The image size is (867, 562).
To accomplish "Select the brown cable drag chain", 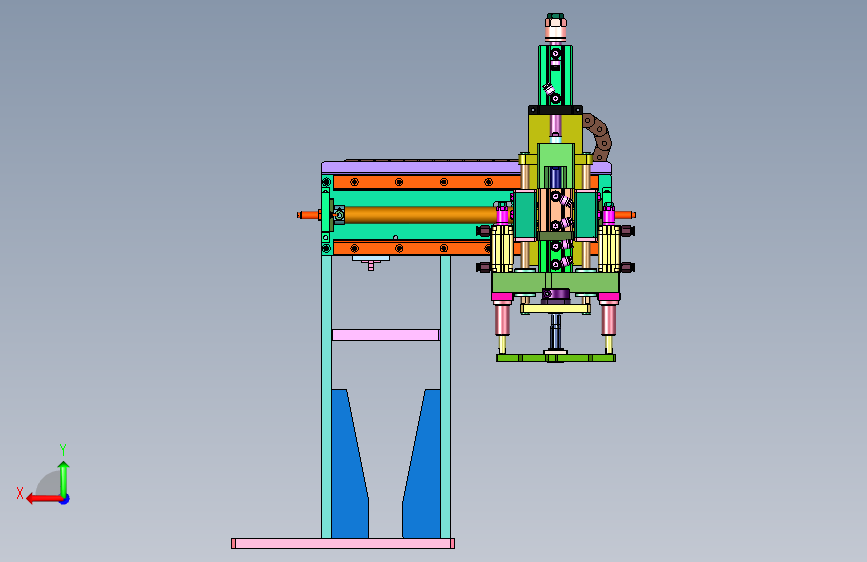I will click(x=599, y=137).
